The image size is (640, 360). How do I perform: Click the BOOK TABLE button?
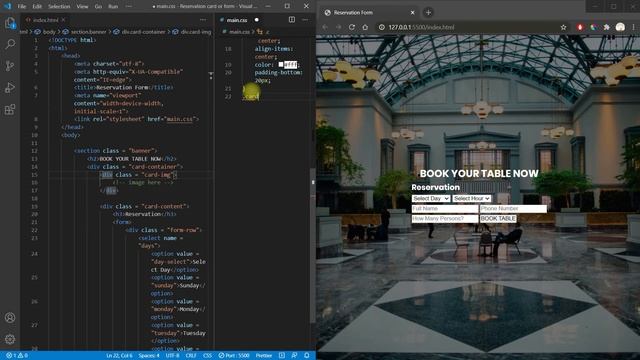(x=498, y=219)
